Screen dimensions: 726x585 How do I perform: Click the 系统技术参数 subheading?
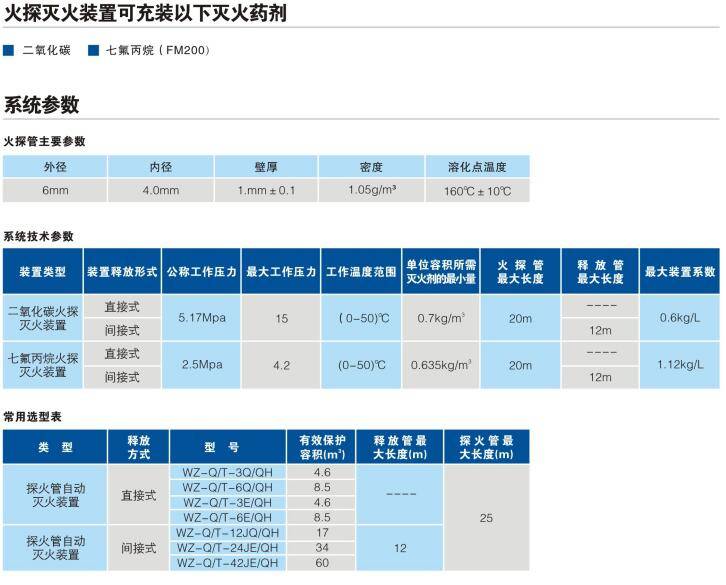tap(38, 236)
